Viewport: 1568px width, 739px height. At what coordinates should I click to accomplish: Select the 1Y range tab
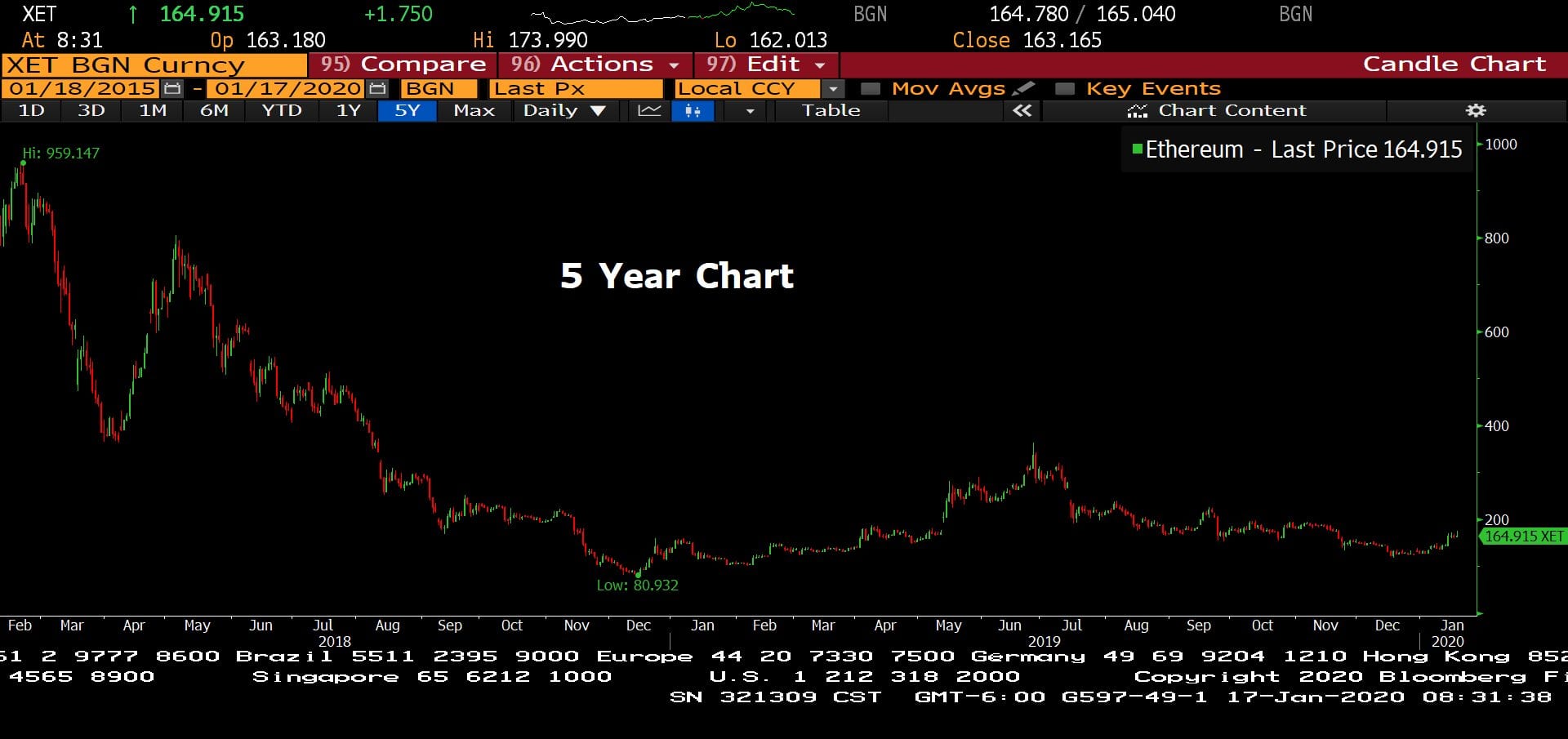click(x=349, y=110)
